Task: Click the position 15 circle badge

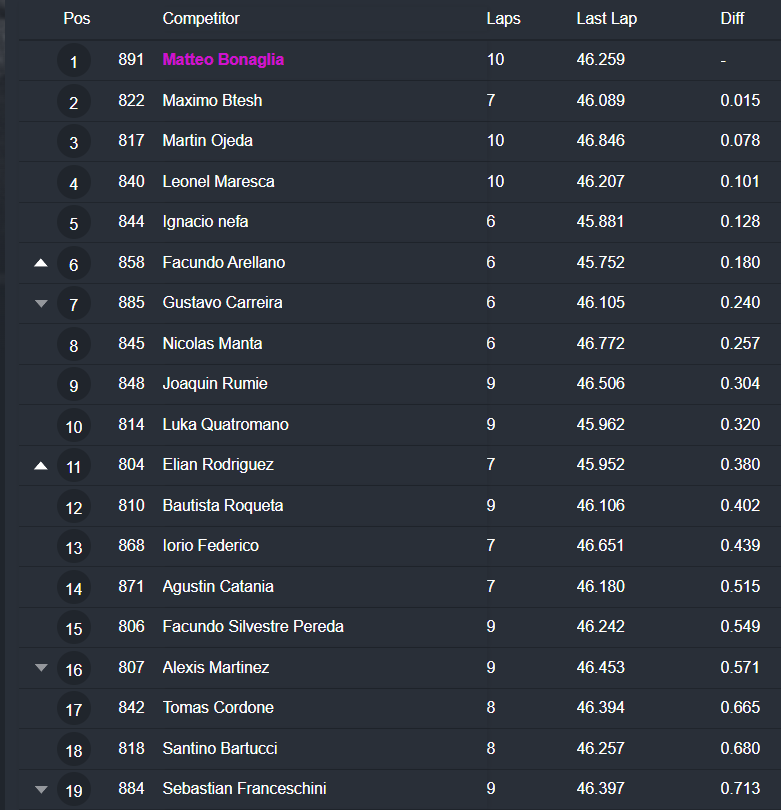Action: click(x=74, y=629)
